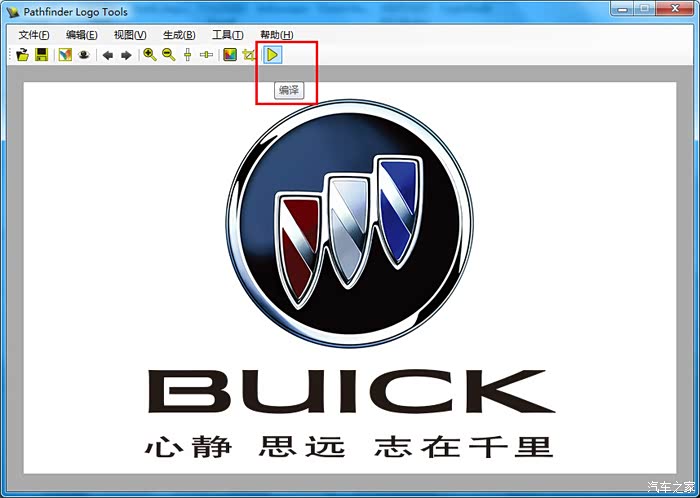
Task: Maximize the Pathfinder Logo Tools window
Action: point(645,8)
